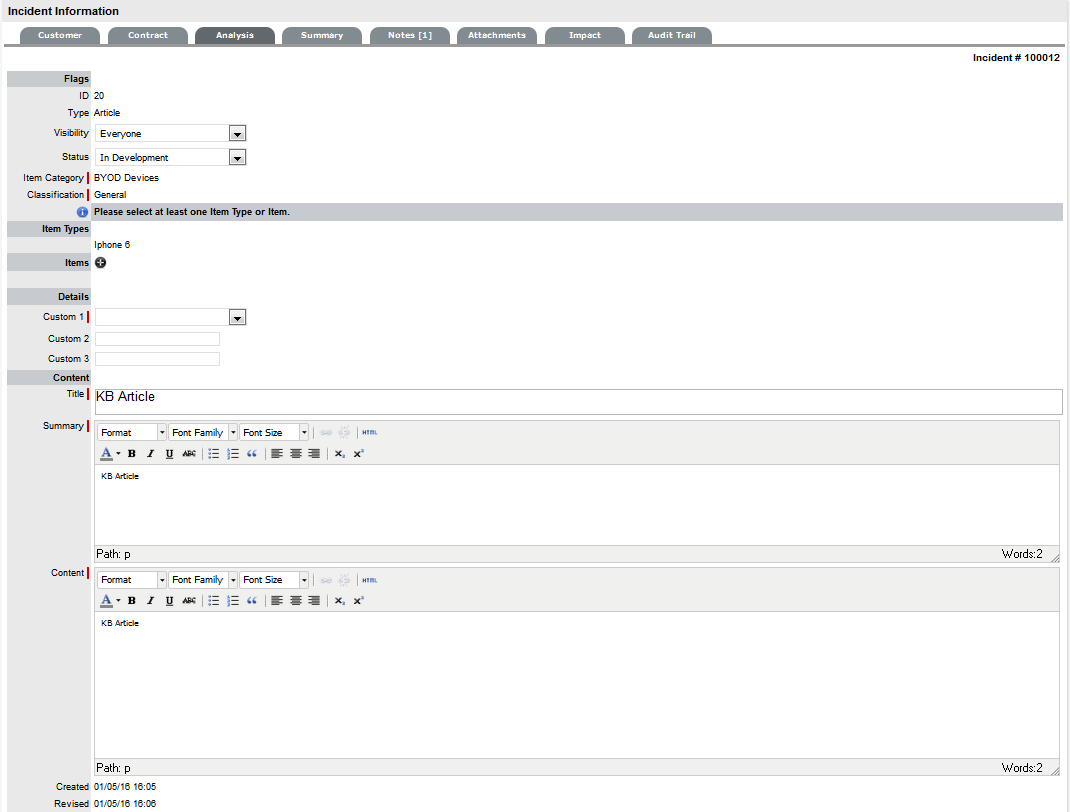Insert numbered list in the Summary editor

click(x=233, y=454)
